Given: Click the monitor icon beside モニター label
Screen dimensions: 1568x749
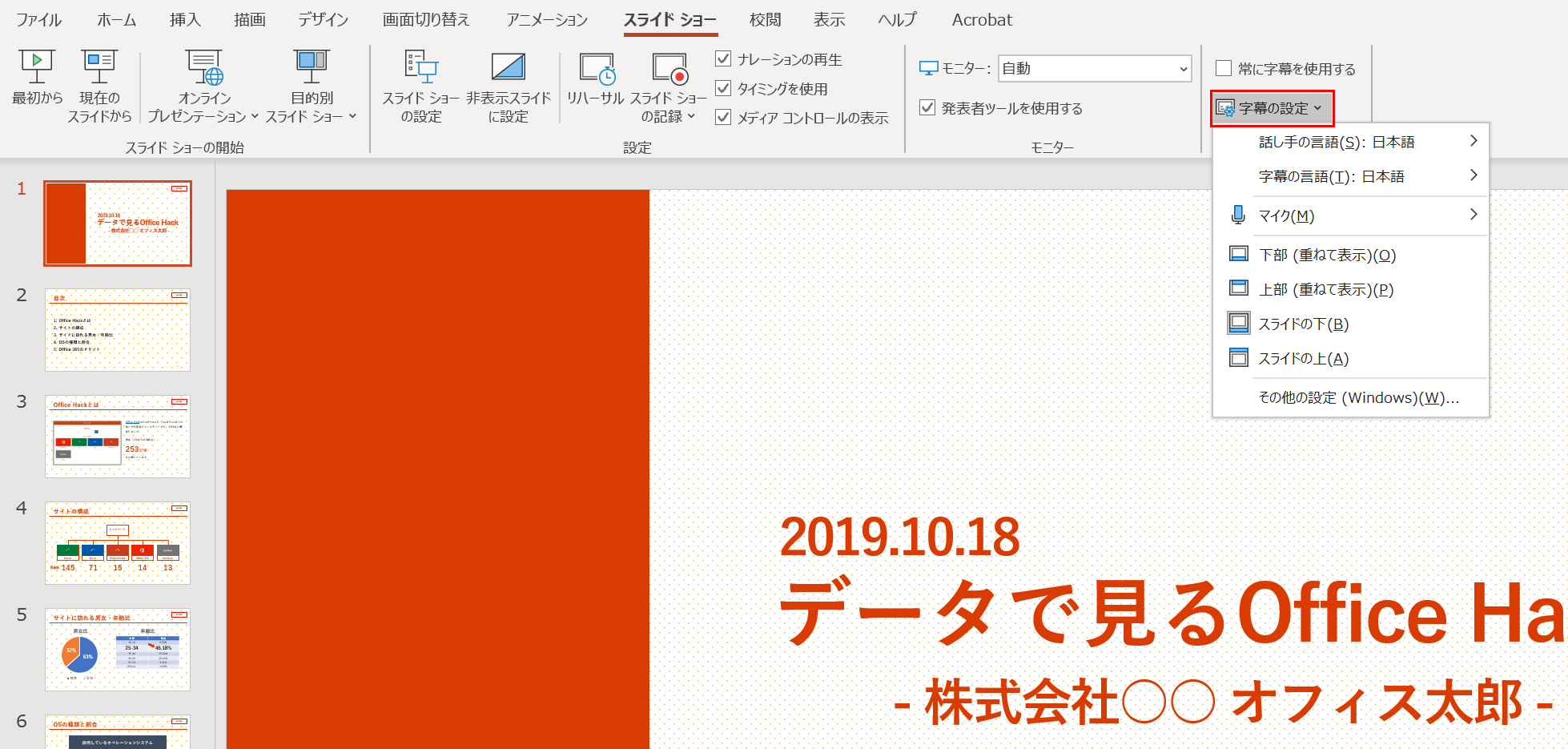Looking at the screenshot, I should pyautogui.click(x=928, y=69).
